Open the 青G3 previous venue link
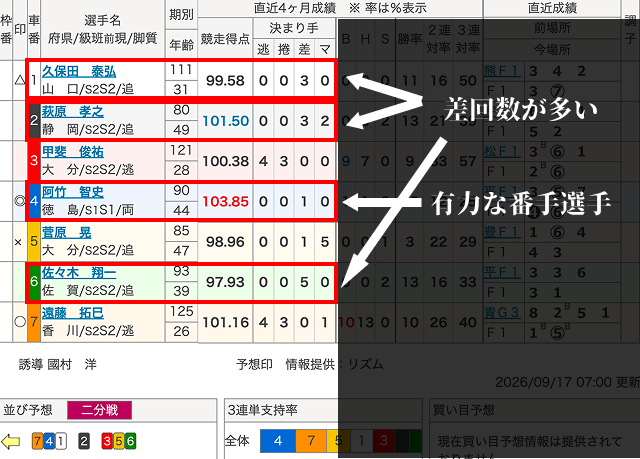 click(502, 313)
